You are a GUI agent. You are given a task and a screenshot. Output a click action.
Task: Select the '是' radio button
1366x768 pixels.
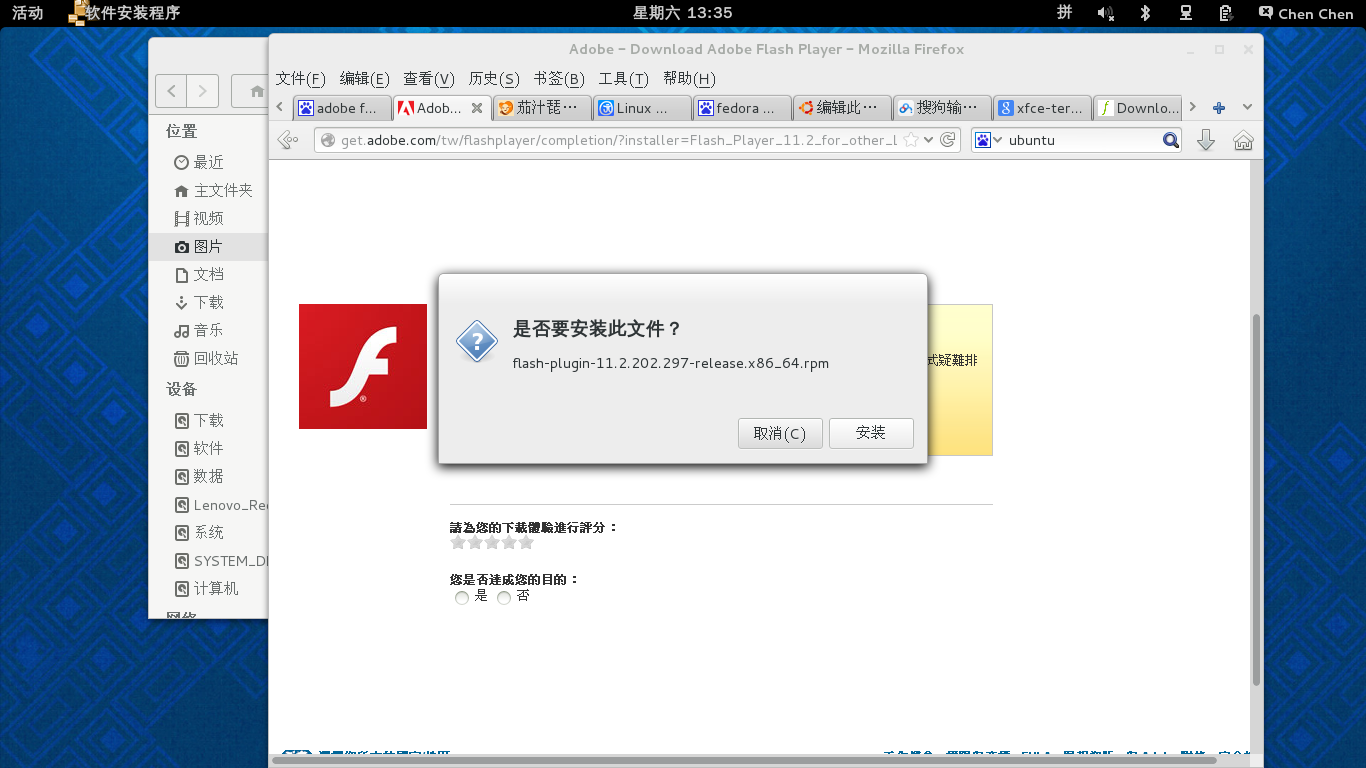tap(462, 598)
